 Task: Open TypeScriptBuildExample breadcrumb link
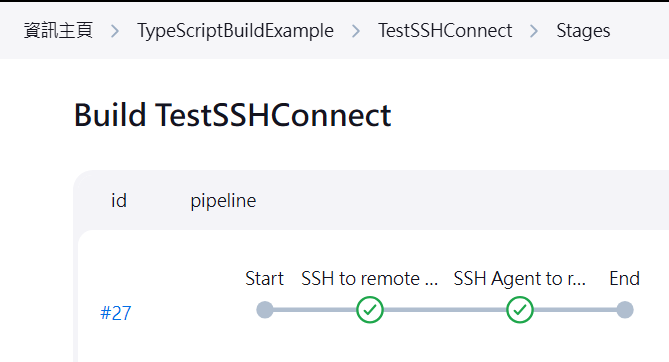235,31
